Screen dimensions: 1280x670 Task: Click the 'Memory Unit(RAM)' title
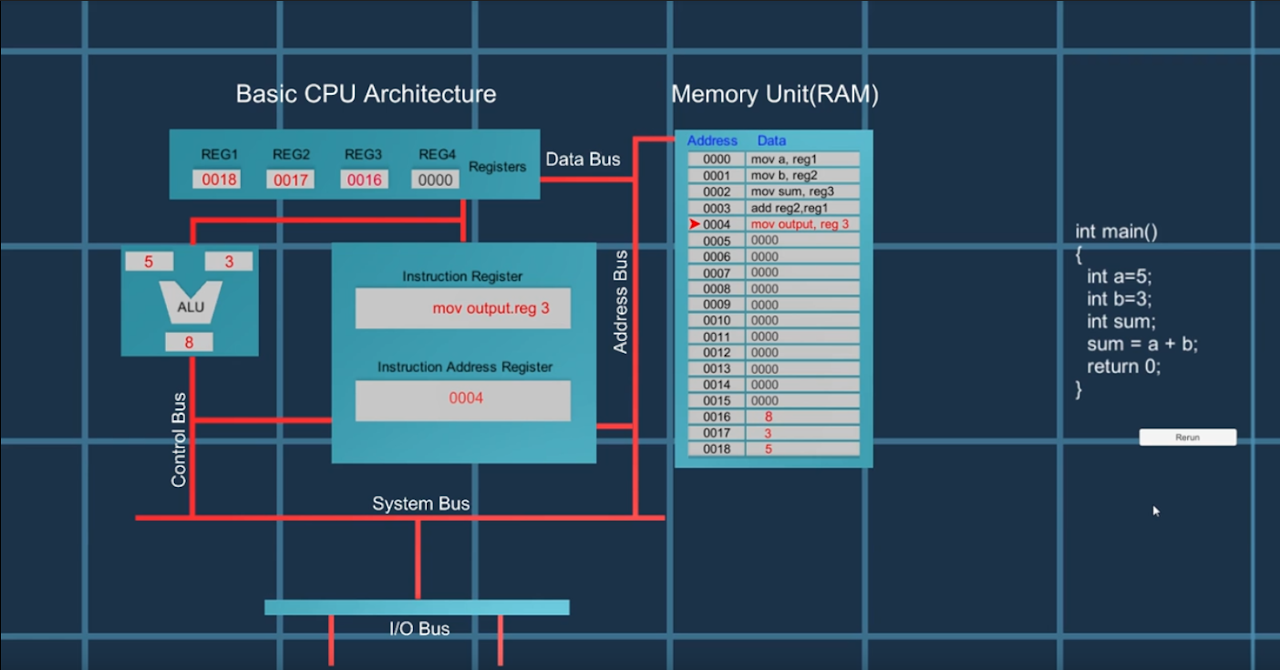coord(774,94)
